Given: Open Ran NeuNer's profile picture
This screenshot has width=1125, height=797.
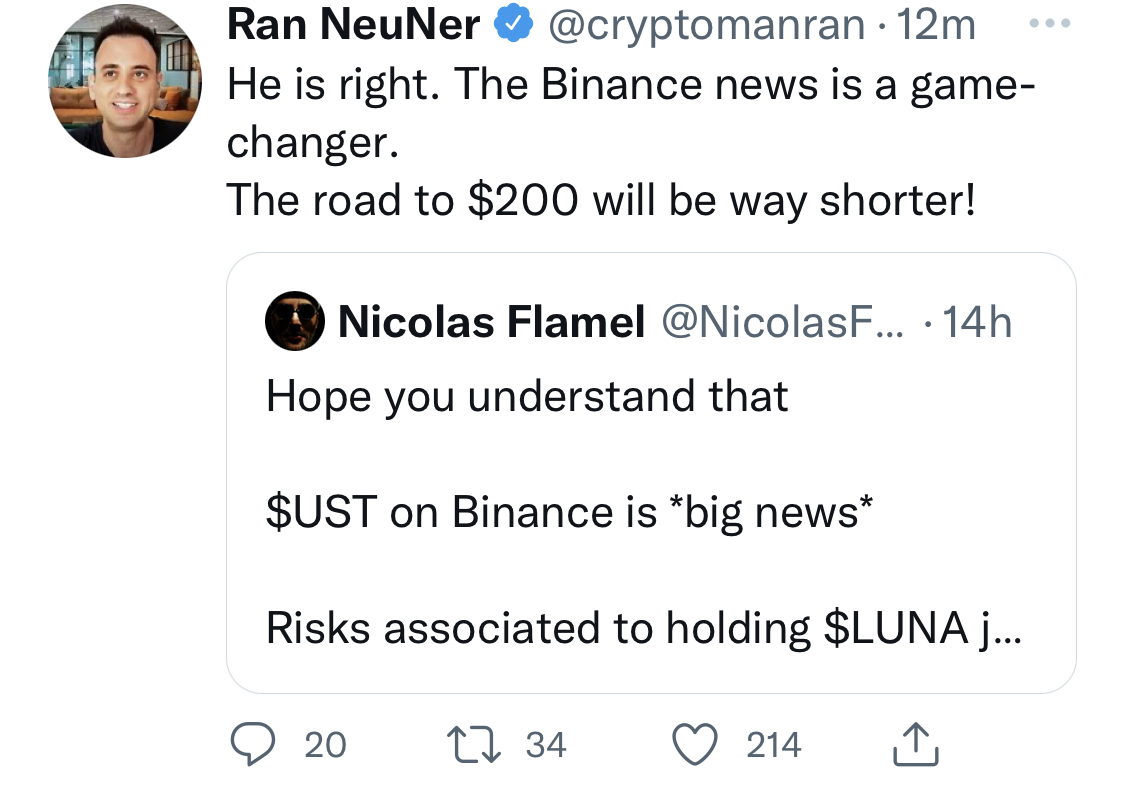Looking at the screenshot, I should click(x=125, y=81).
